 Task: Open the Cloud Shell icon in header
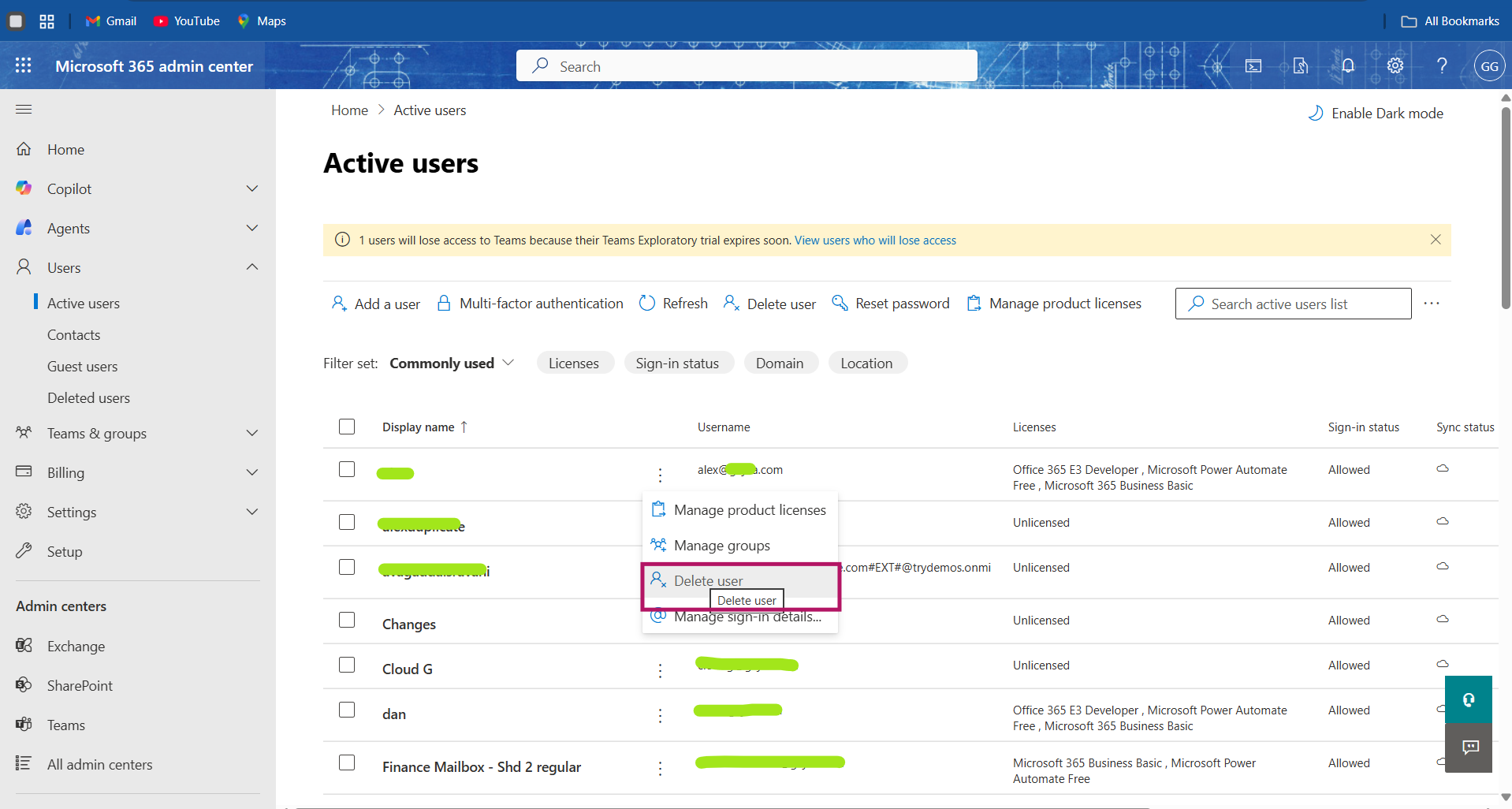pos(1253,66)
